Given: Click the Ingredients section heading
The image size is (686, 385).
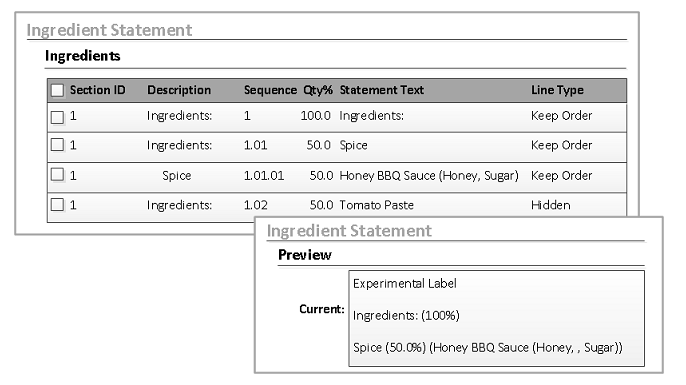Looking at the screenshot, I should [83, 56].
